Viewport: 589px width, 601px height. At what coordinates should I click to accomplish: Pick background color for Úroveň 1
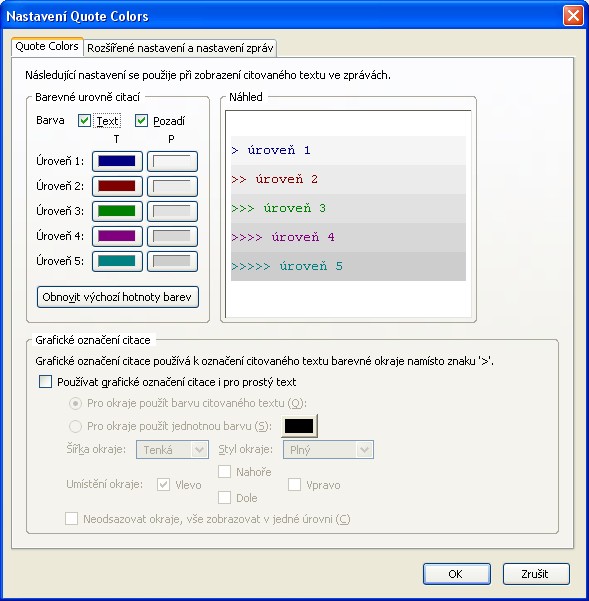coord(172,161)
